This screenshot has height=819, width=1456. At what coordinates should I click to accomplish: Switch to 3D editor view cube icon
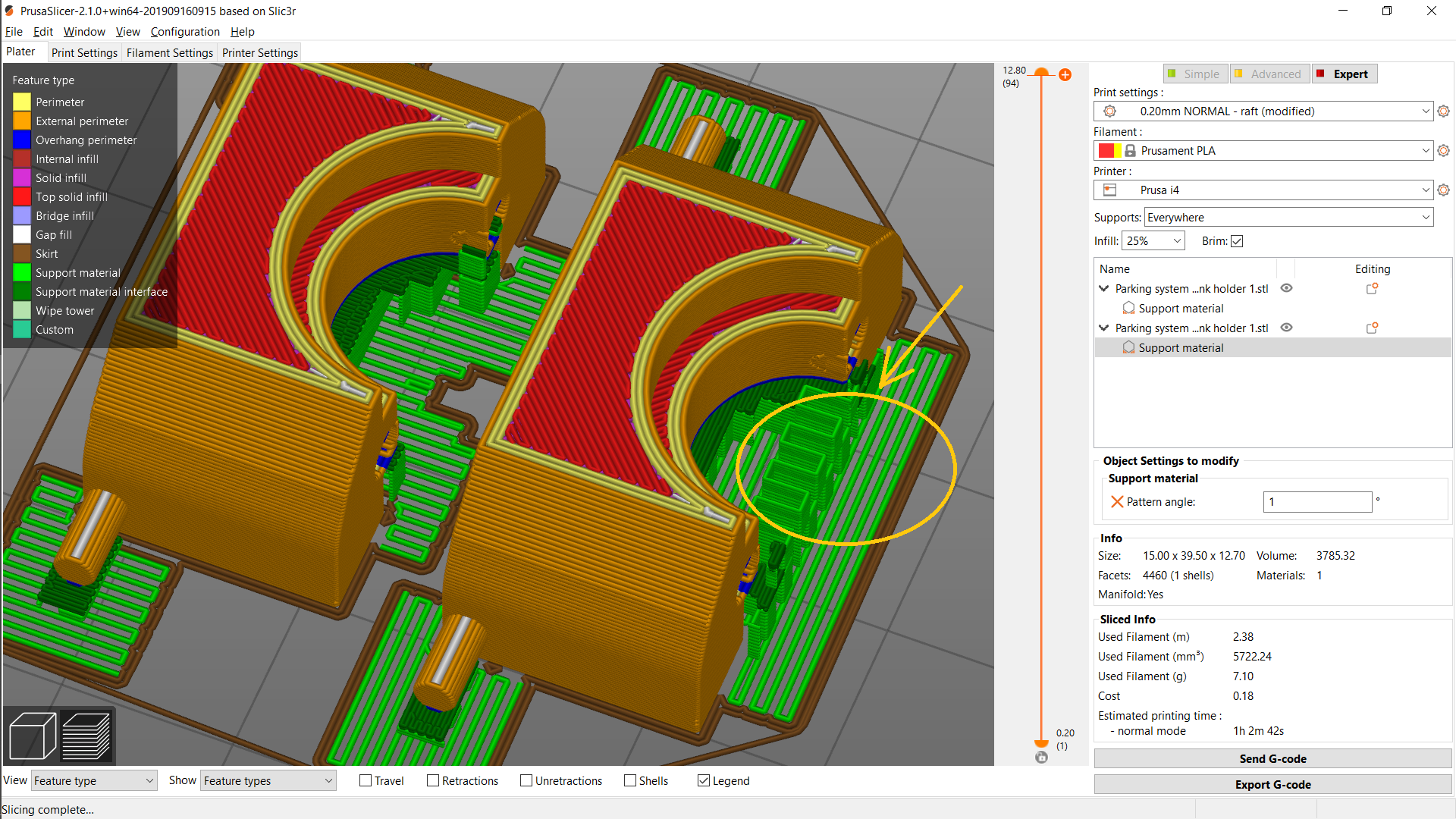tap(33, 736)
